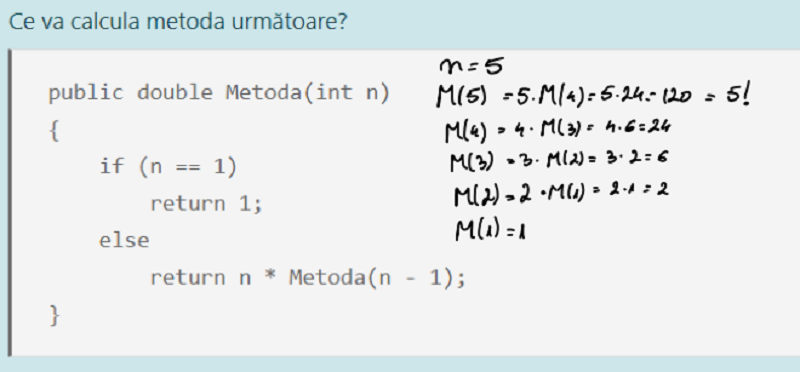
Task: Click the handwritten "4·6=24" calculation
Action: coord(637,128)
